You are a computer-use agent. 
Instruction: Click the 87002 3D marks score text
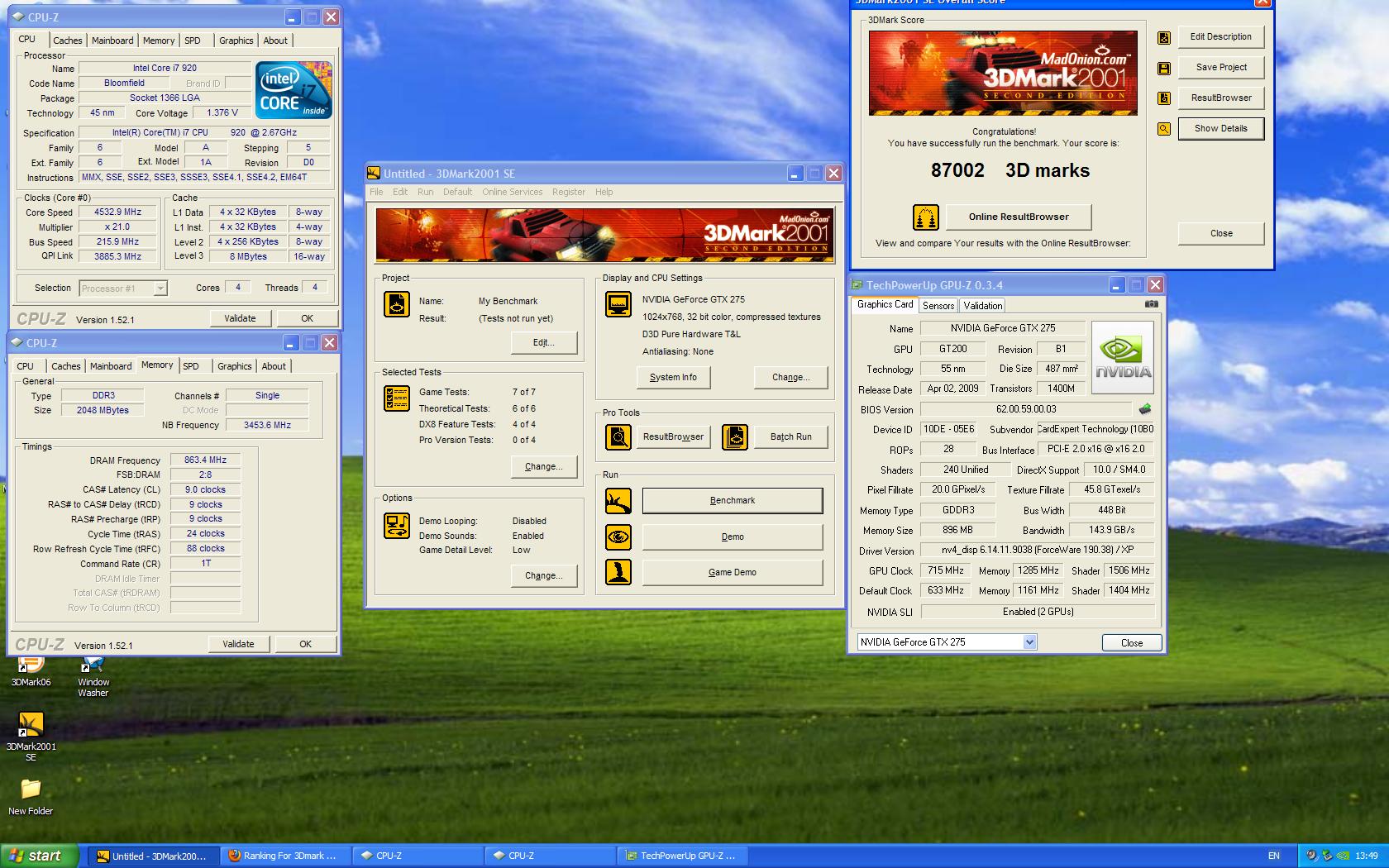tap(1010, 170)
